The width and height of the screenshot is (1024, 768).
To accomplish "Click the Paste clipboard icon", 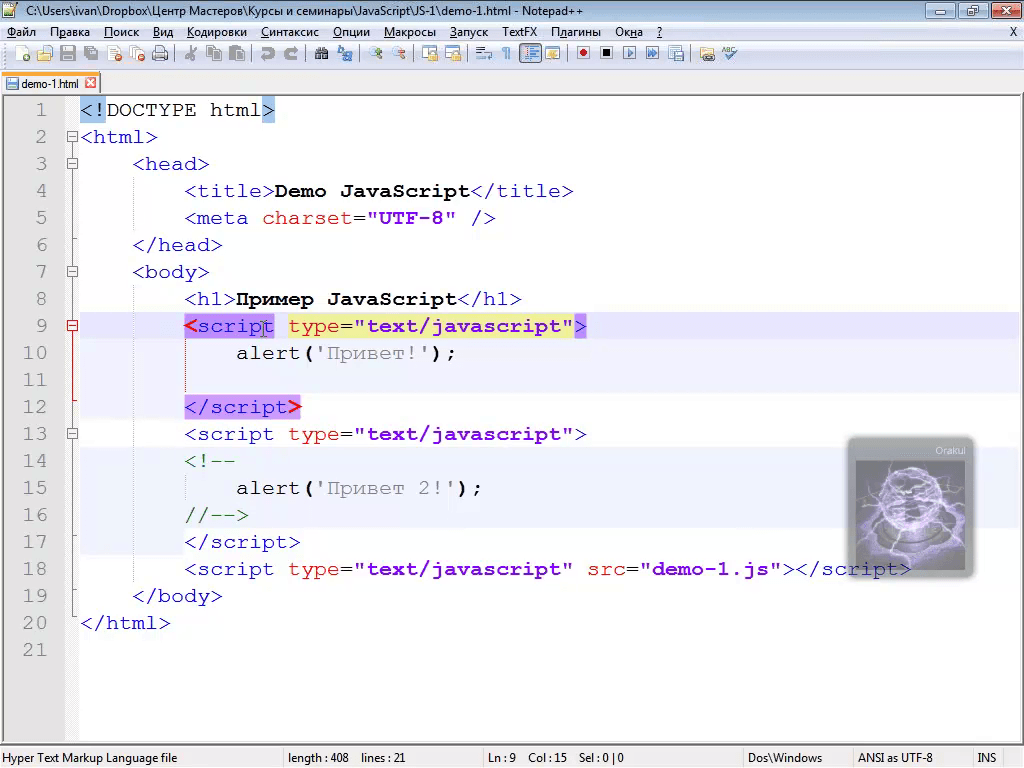I will tap(237, 54).
